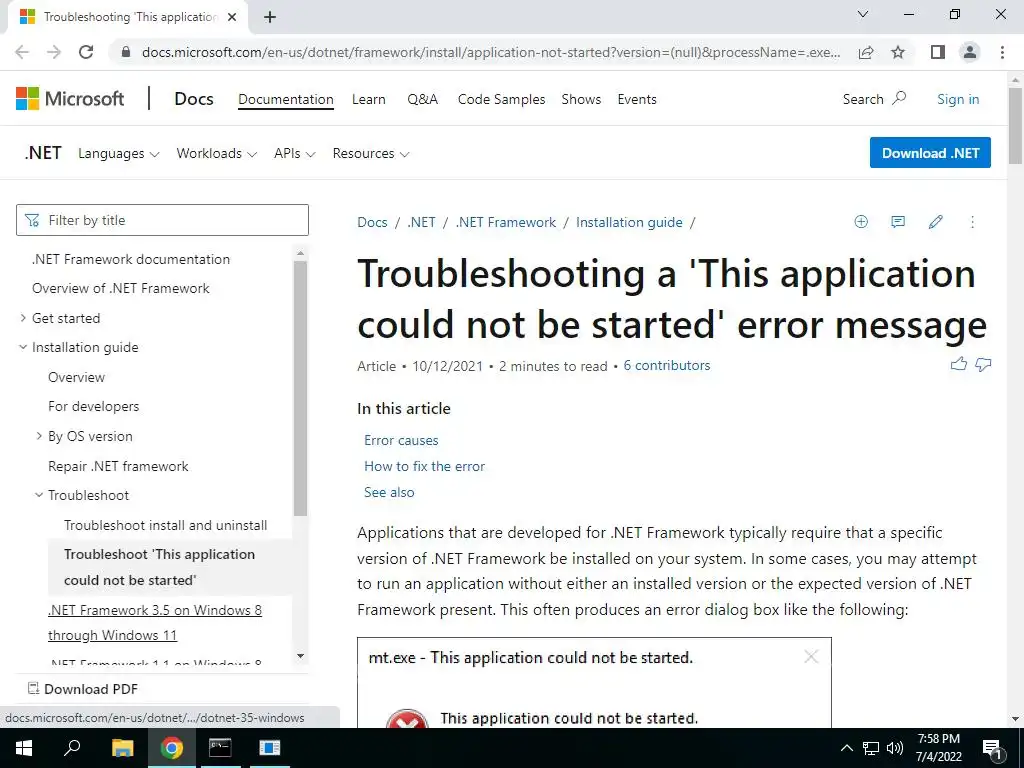Click the thumbs down rating icon

tap(984, 364)
